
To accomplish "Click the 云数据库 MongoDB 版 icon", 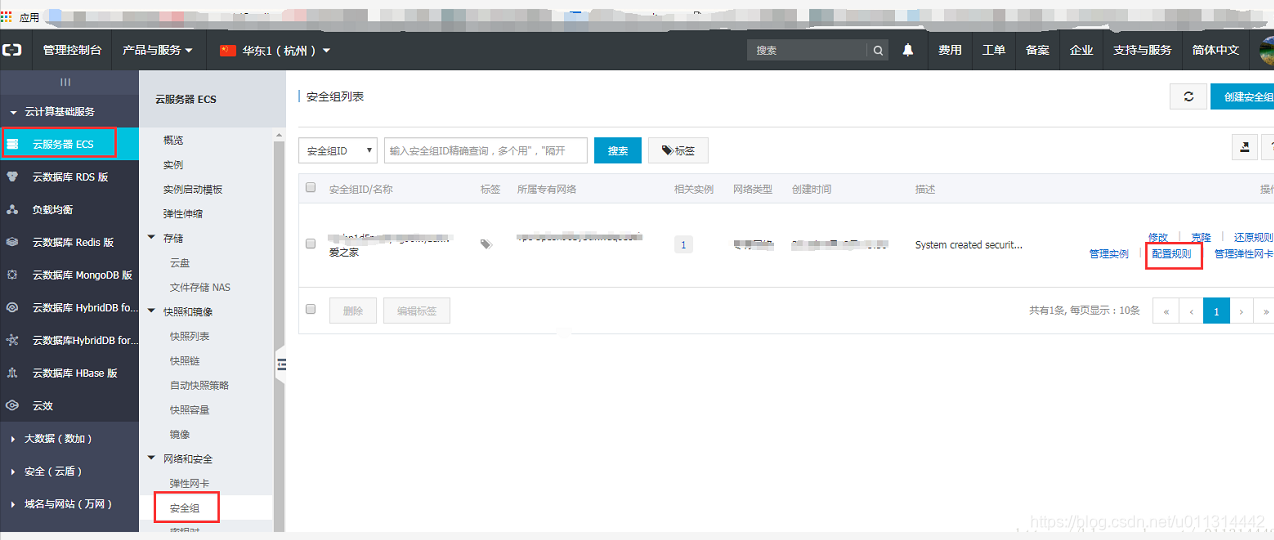I will coord(13,275).
